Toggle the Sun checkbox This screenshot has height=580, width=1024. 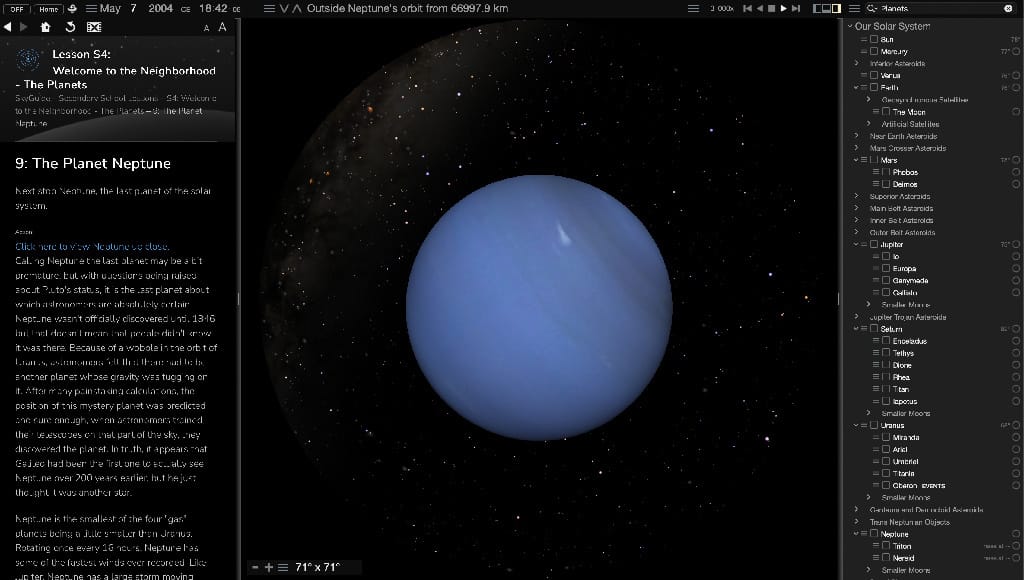pos(874,39)
